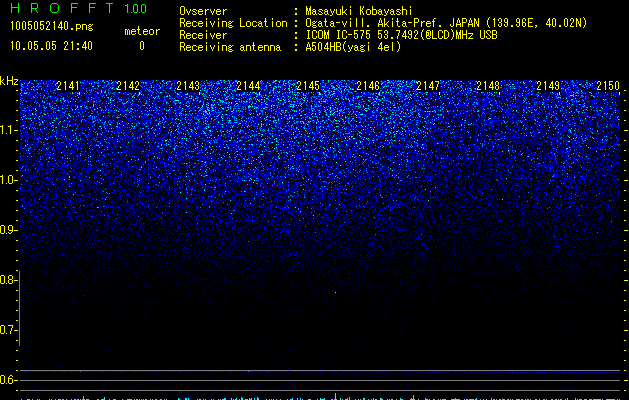Click the 2148 time marker
This screenshot has height=400, width=629.
[x=488, y=86]
